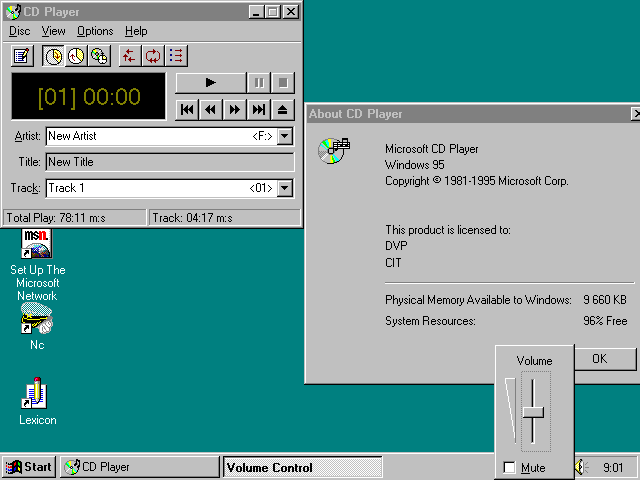Viewport: 640px width, 480px height.
Task: Open the Disc menu
Action: click(19, 31)
